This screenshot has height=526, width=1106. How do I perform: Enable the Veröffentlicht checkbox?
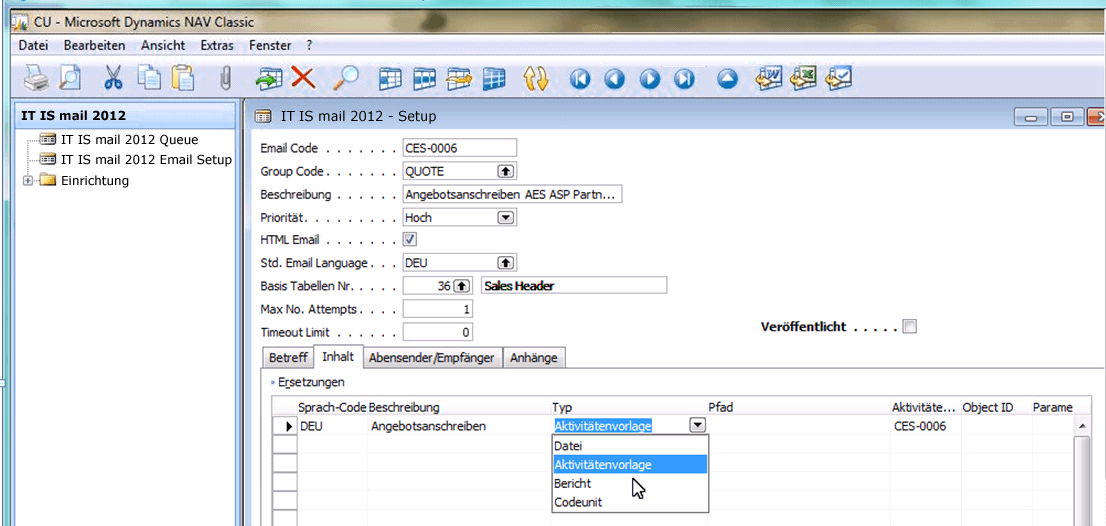(x=910, y=326)
